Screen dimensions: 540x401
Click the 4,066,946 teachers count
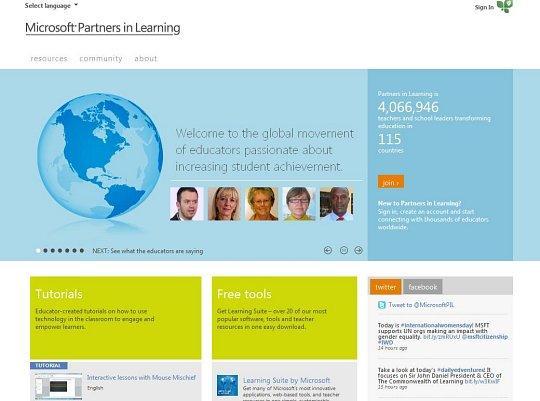click(408, 107)
